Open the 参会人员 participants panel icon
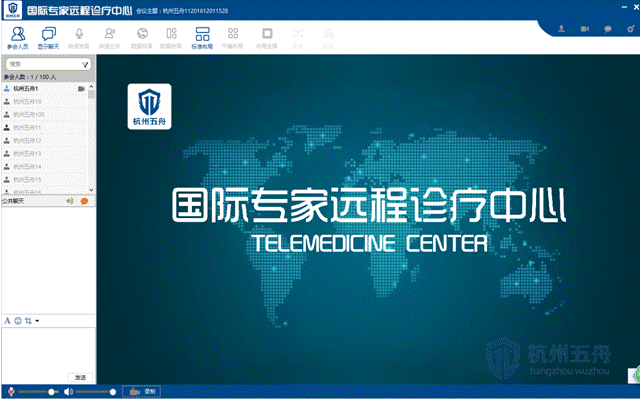 (x=18, y=38)
